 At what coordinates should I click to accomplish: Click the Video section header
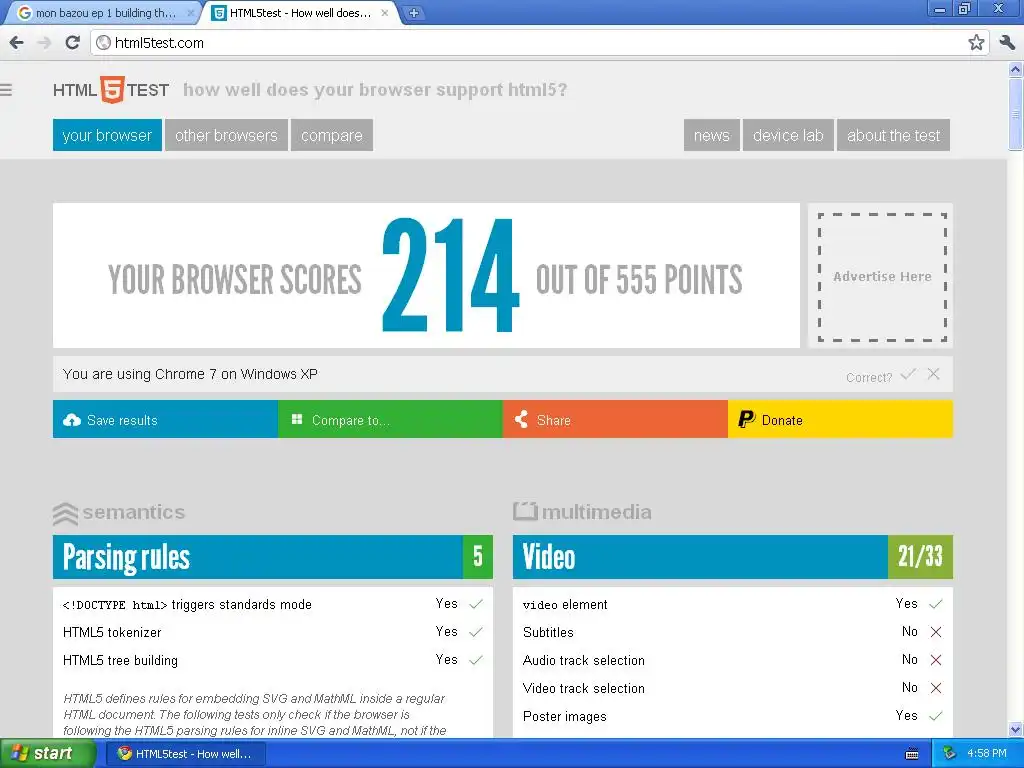coord(733,557)
